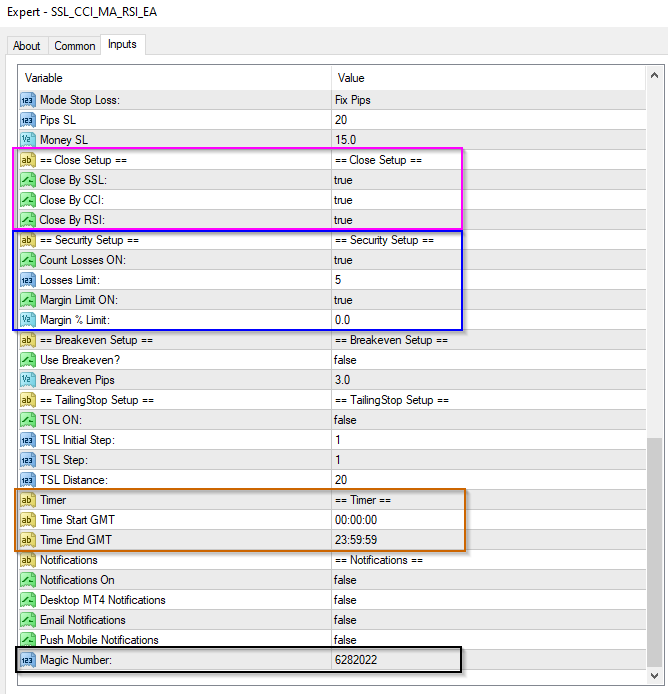Click the vertical scrollbar thumb

(x=654, y=552)
